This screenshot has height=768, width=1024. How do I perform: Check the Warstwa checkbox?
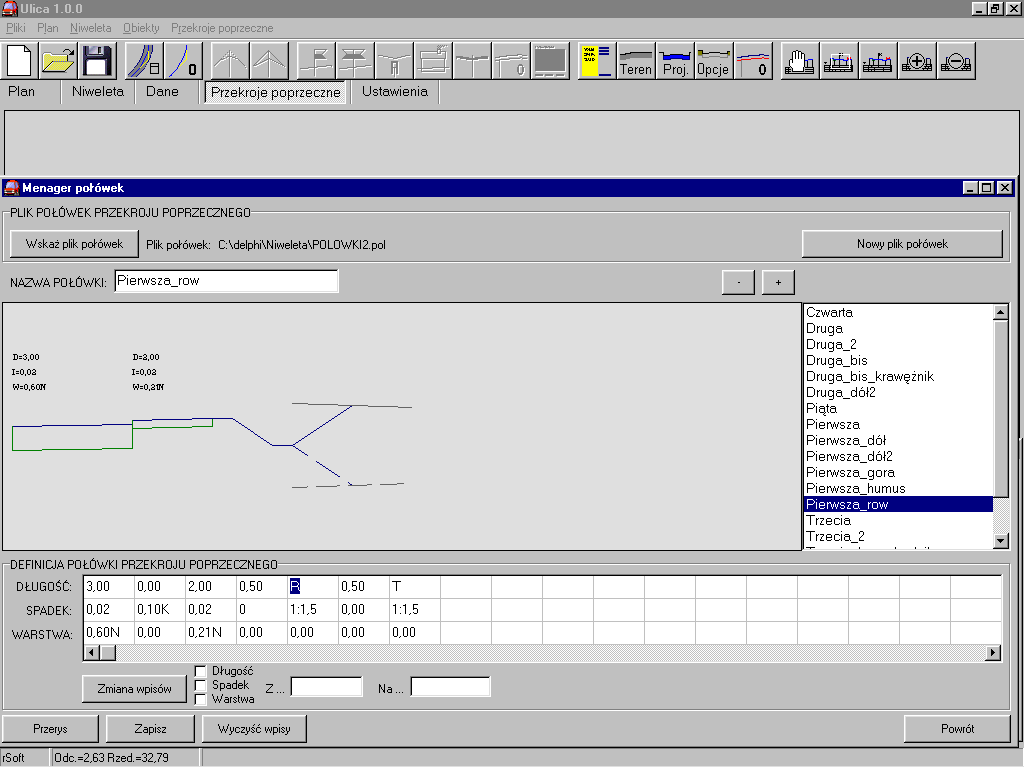[200, 699]
